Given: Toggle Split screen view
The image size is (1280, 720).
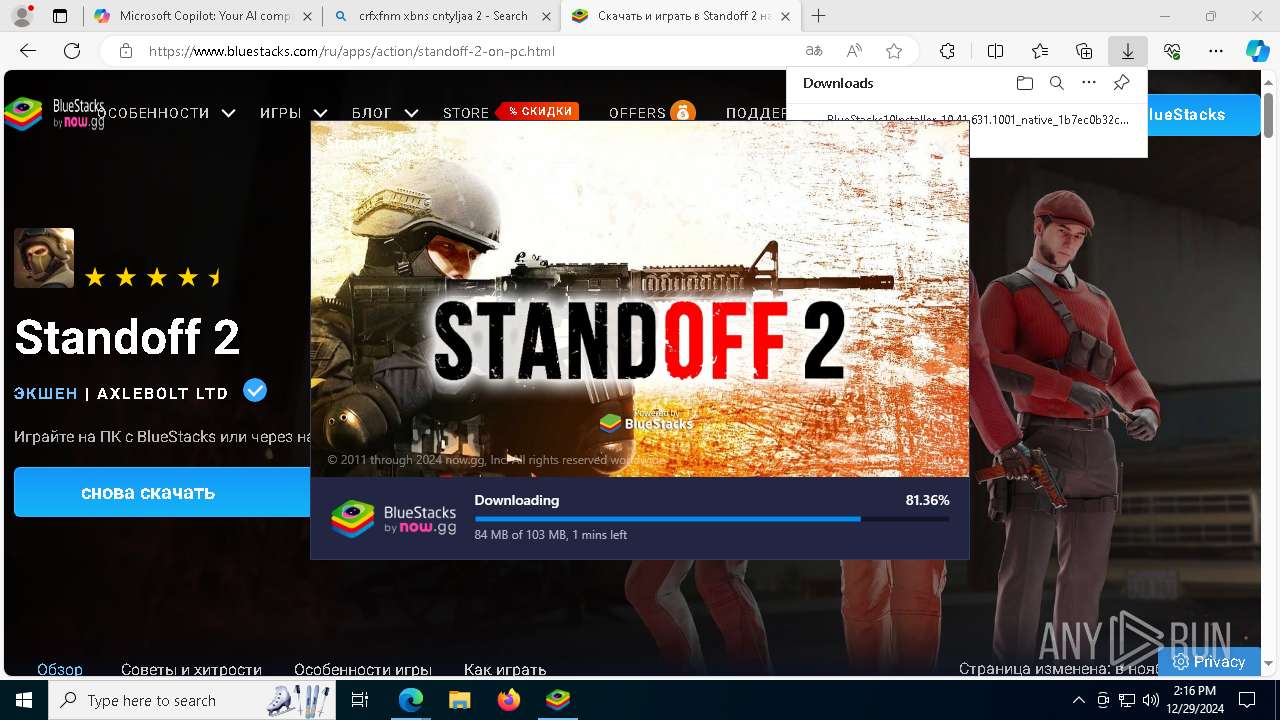Looking at the screenshot, I should (995, 51).
